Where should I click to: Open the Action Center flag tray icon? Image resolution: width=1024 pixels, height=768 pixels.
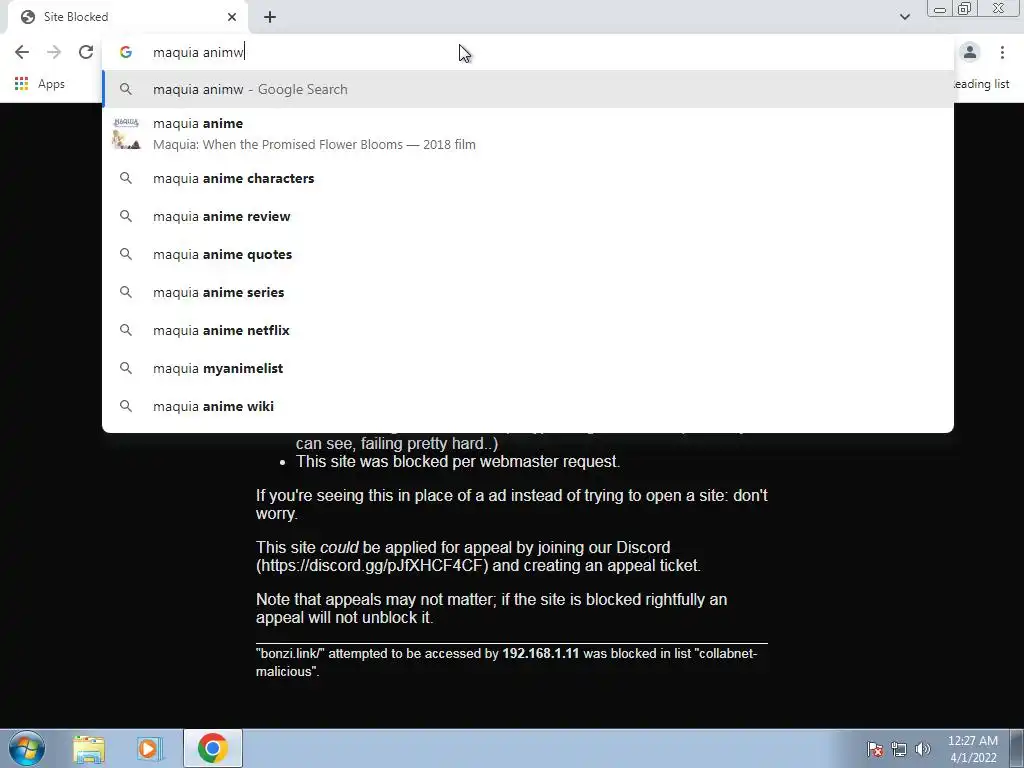pos(875,749)
